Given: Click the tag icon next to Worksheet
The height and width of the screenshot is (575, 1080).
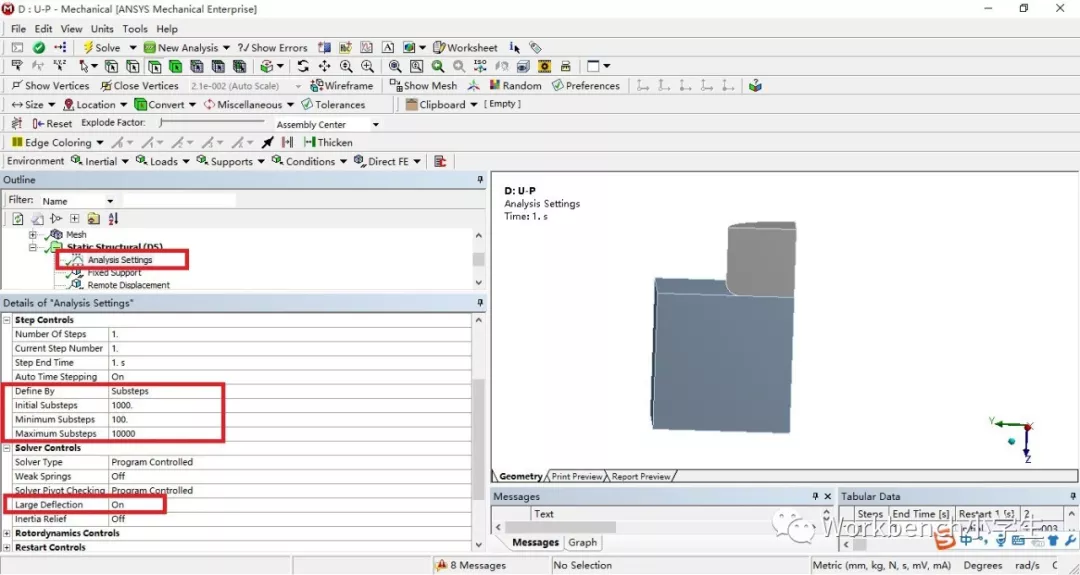Looking at the screenshot, I should point(535,48).
